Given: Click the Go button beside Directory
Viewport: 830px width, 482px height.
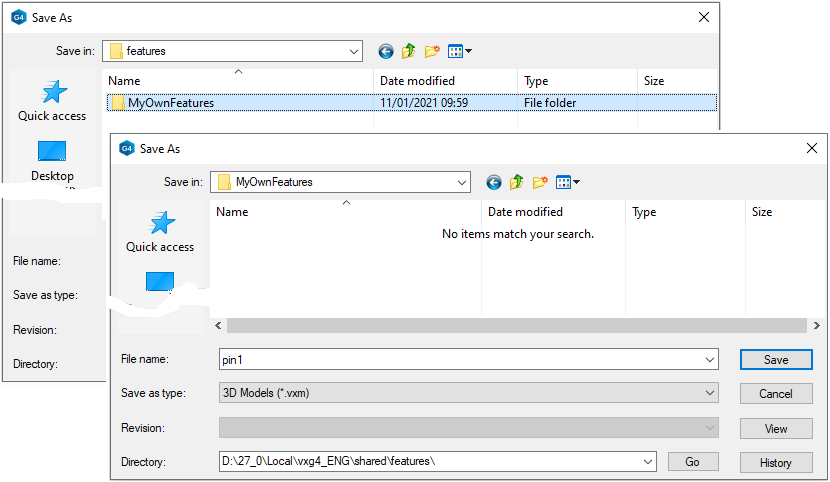Looking at the screenshot, I should [692, 462].
